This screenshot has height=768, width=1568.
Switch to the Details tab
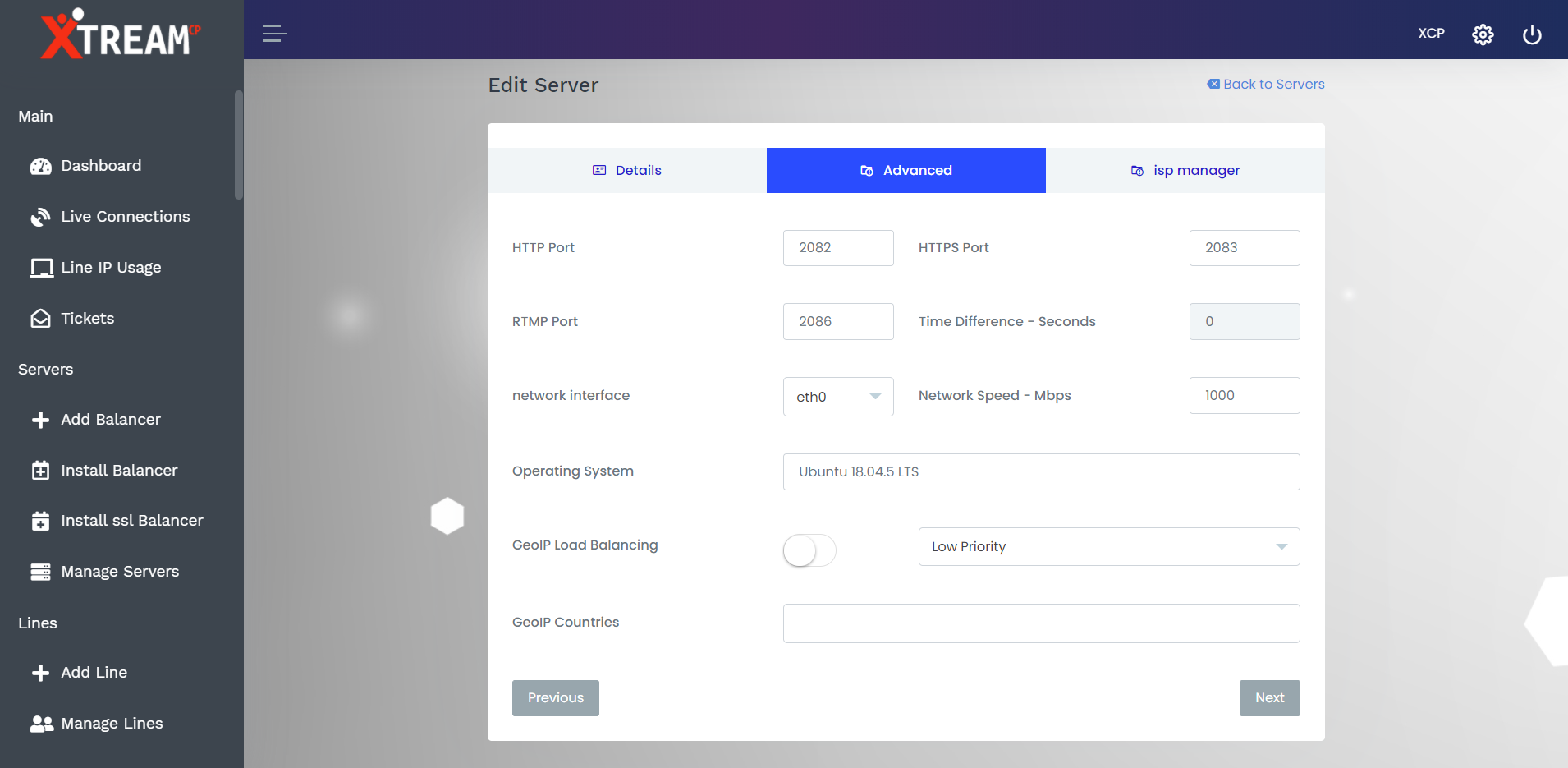coord(627,171)
